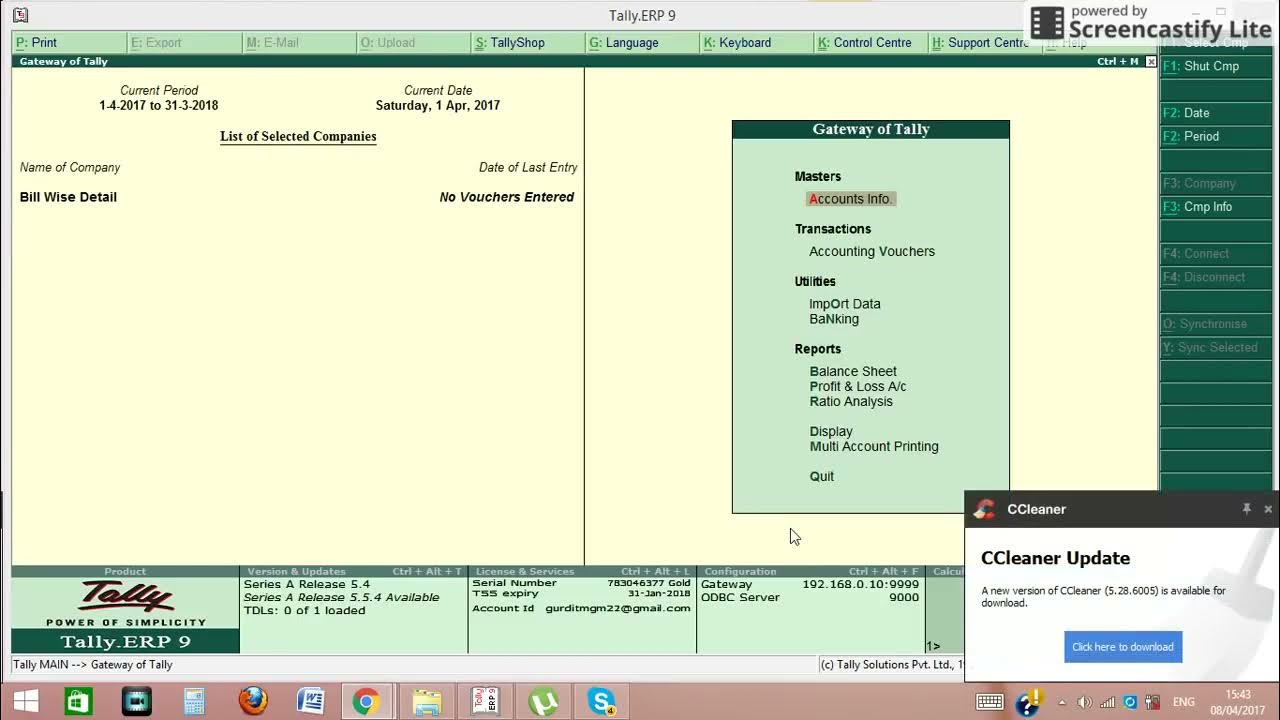This screenshot has height=720, width=1280.
Task: Open Skype from the taskbar
Action: 601,702
